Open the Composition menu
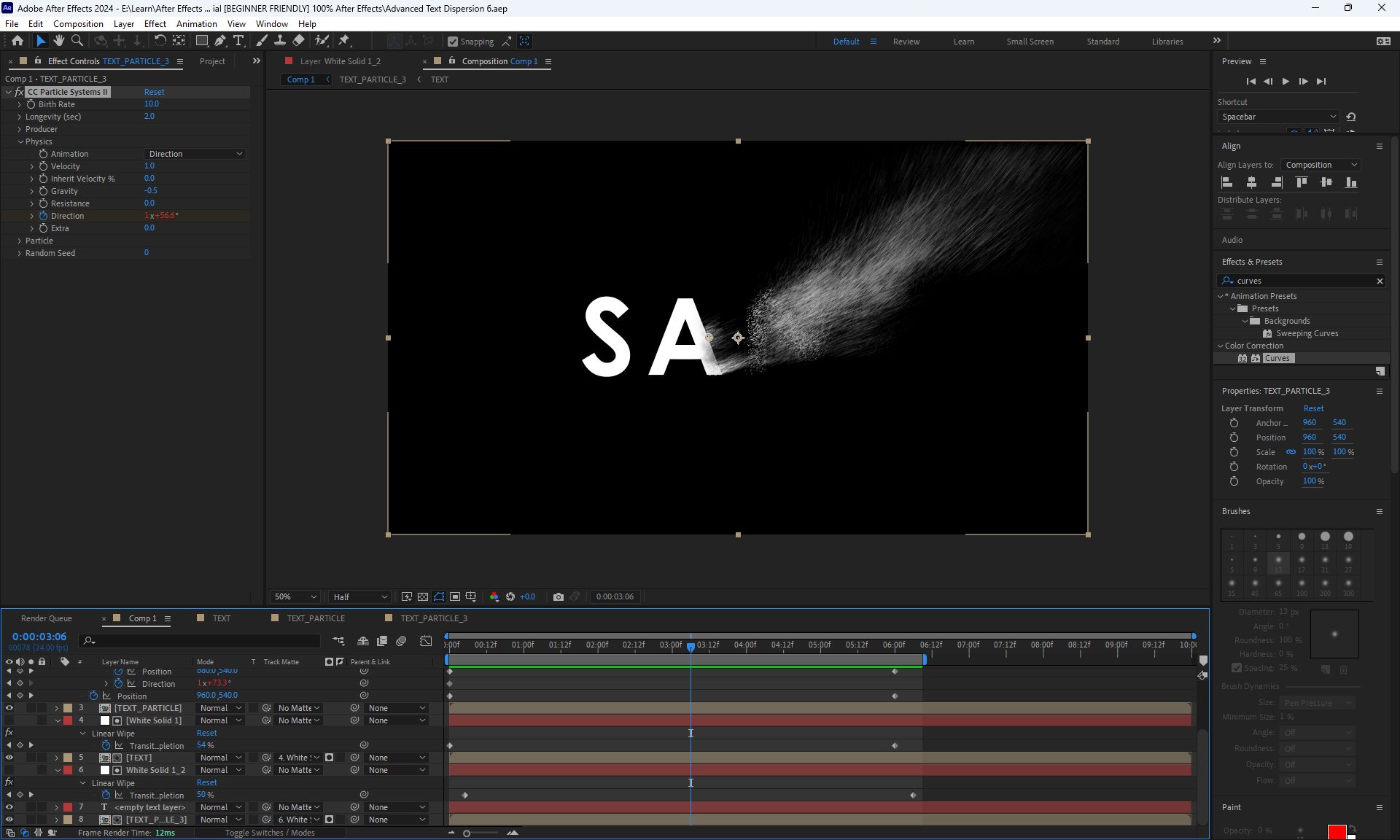The image size is (1400, 840). point(78,23)
